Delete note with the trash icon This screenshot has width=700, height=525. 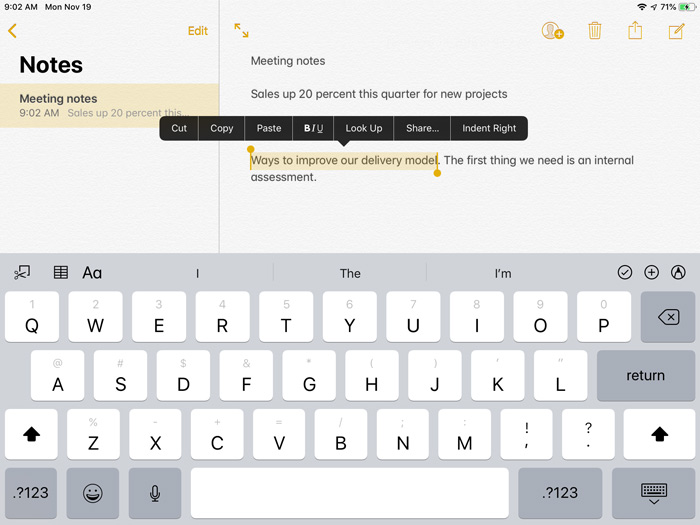pos(595,31)
